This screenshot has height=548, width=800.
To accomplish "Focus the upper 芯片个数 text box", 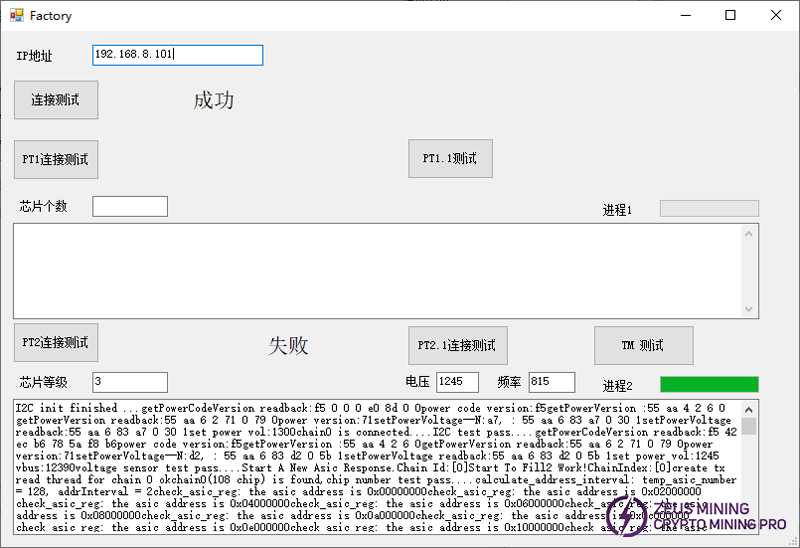I will (130, 206).
